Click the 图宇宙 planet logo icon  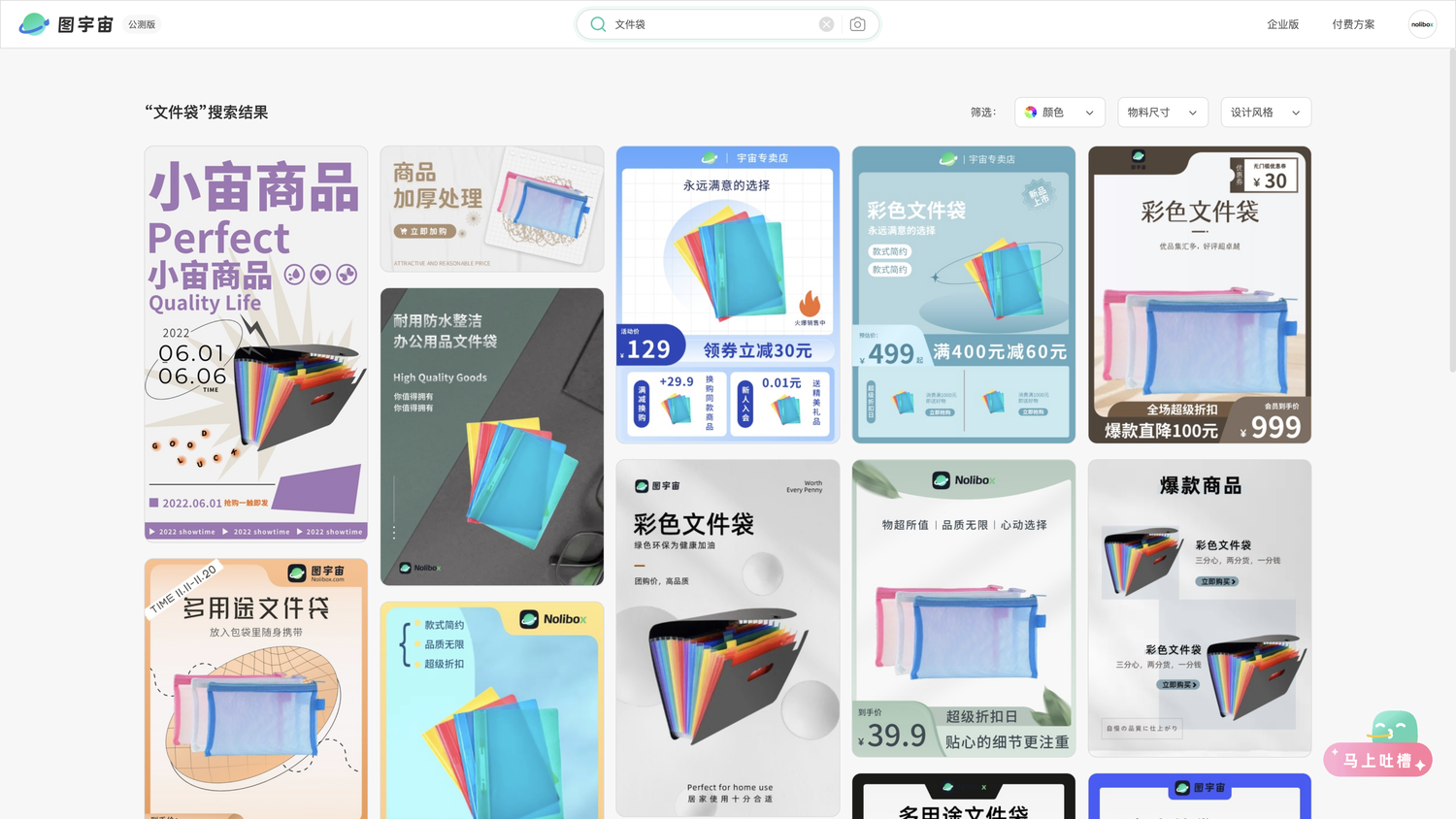click(x=34, y=24)
